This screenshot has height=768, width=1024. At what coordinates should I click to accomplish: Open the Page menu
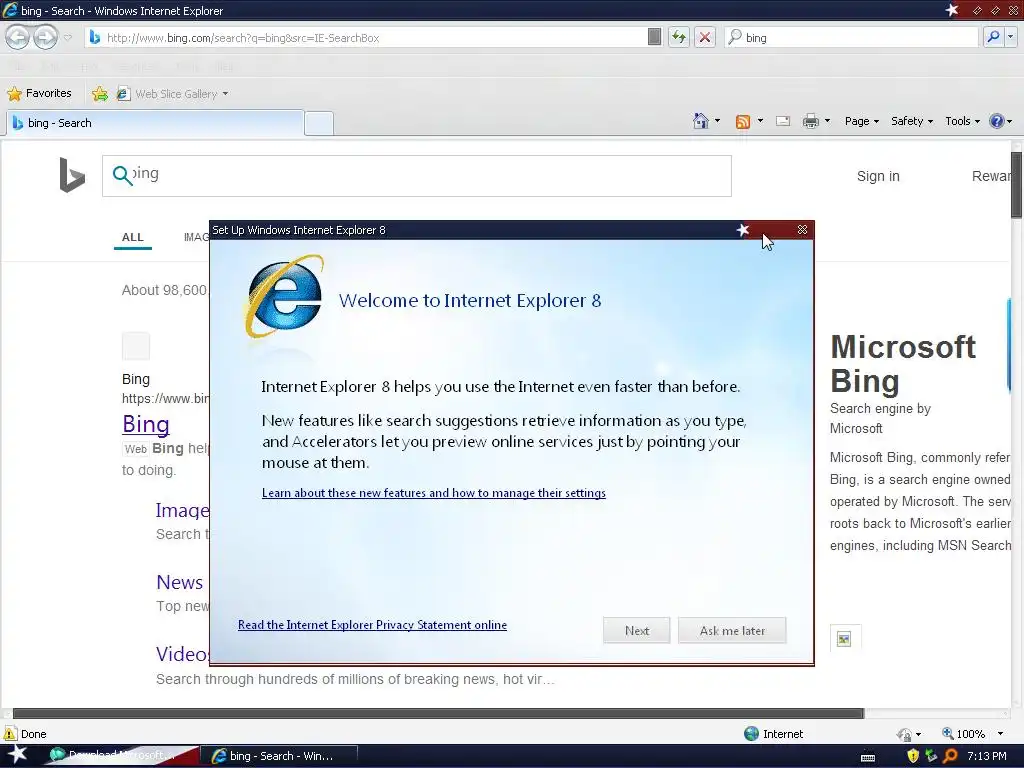[861, 121]
